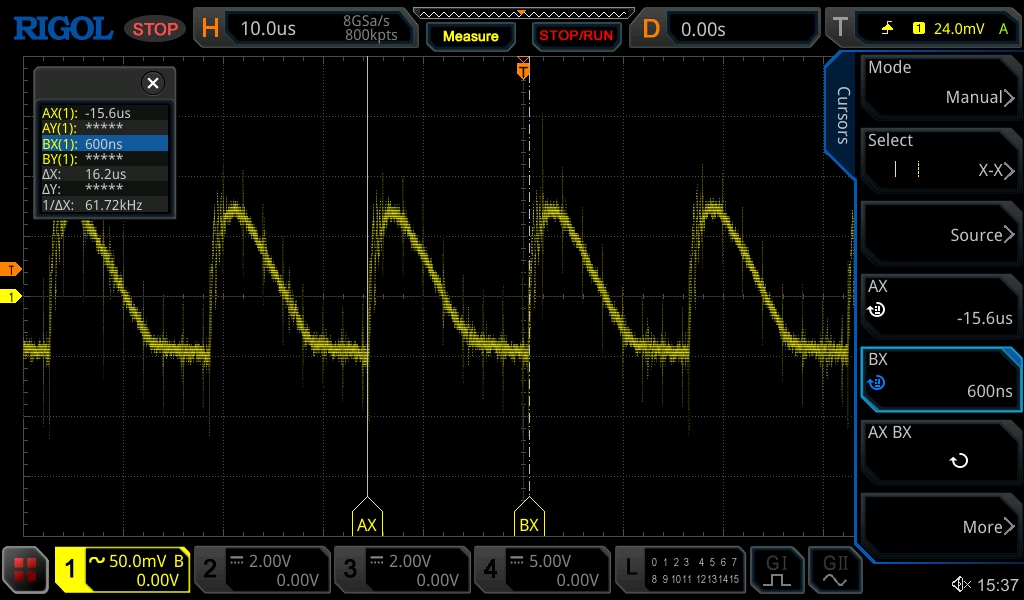This screenshot has width=1024, height=600.
Task: Open the cursor Mode Manual menu
Action: (940, 84)
